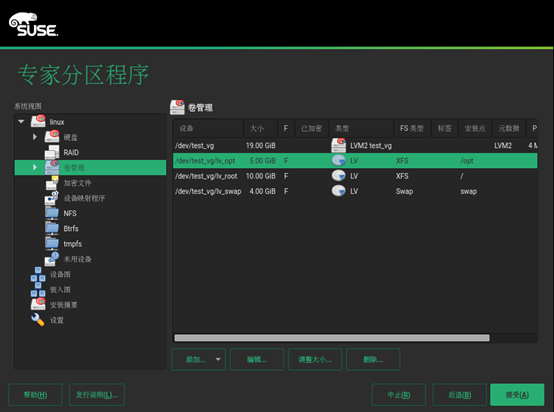
Task: Click the 删除... button
Action: 373,359
